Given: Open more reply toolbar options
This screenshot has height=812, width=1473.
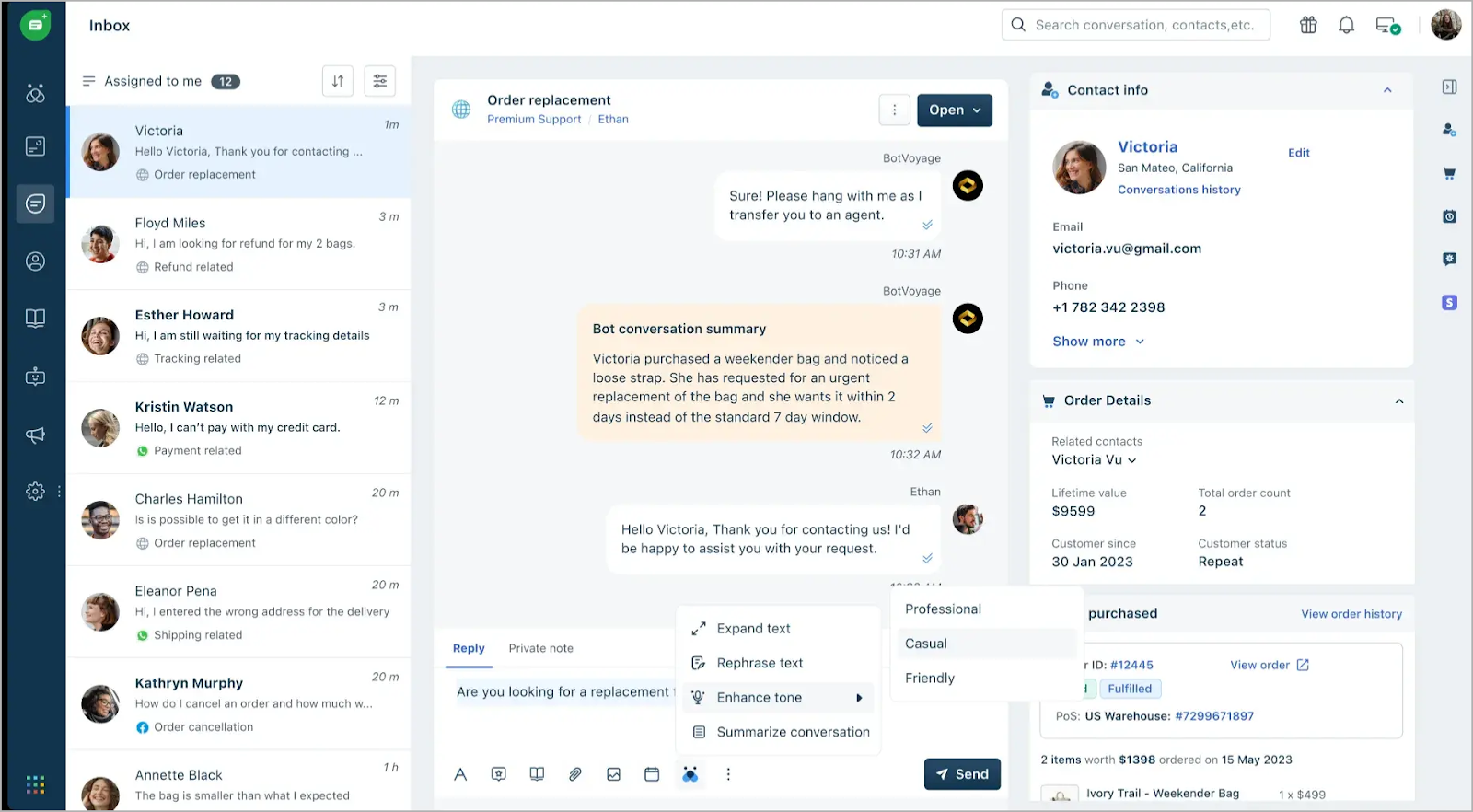Looking at the screenshot, I should [728, 774].
